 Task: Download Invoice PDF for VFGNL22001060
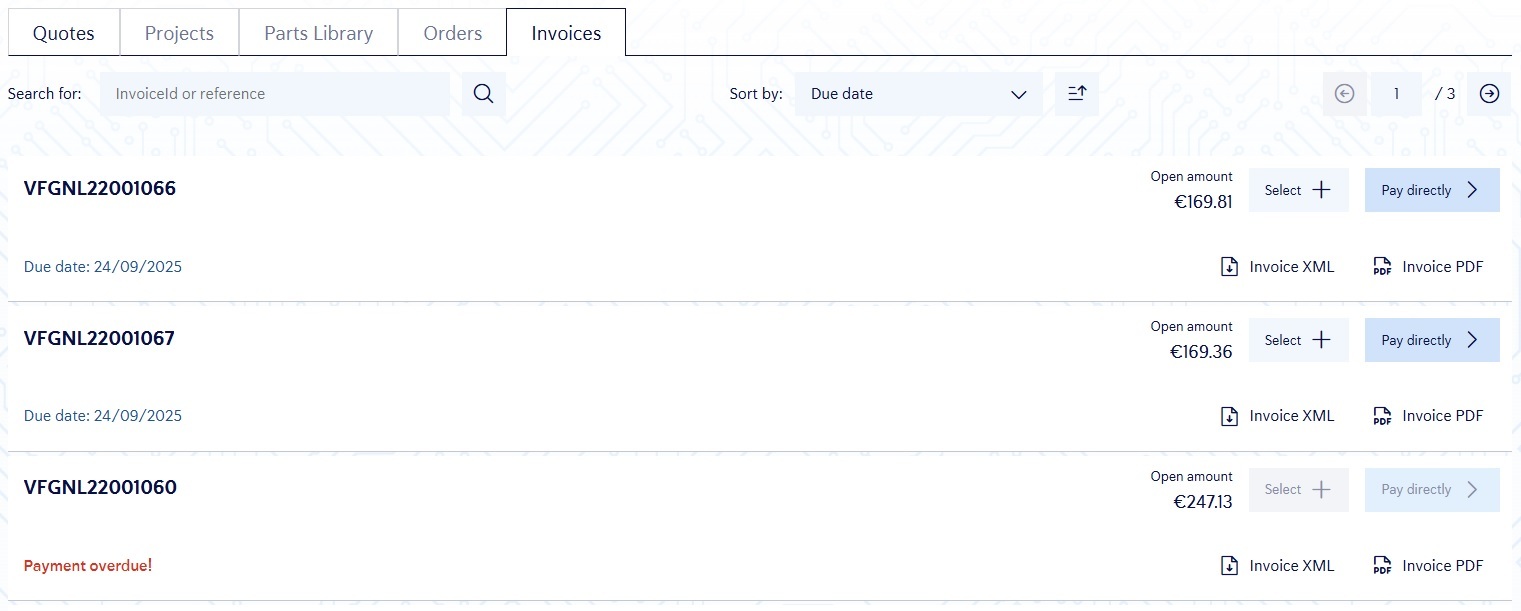coord(1427,566)
